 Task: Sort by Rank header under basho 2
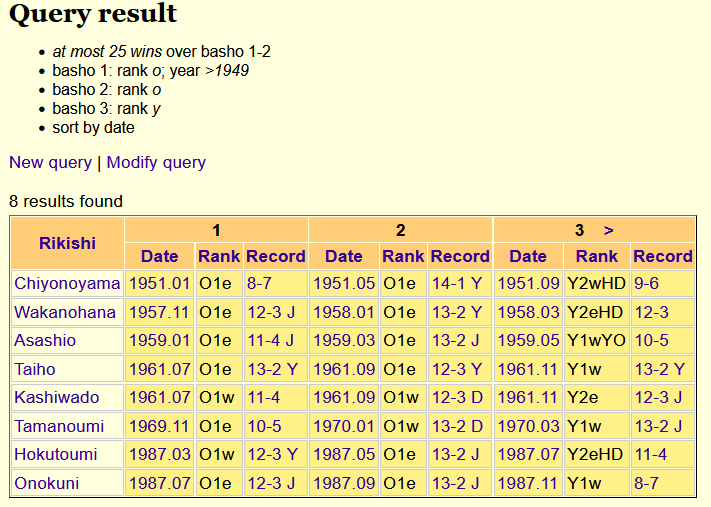[403, 256]
